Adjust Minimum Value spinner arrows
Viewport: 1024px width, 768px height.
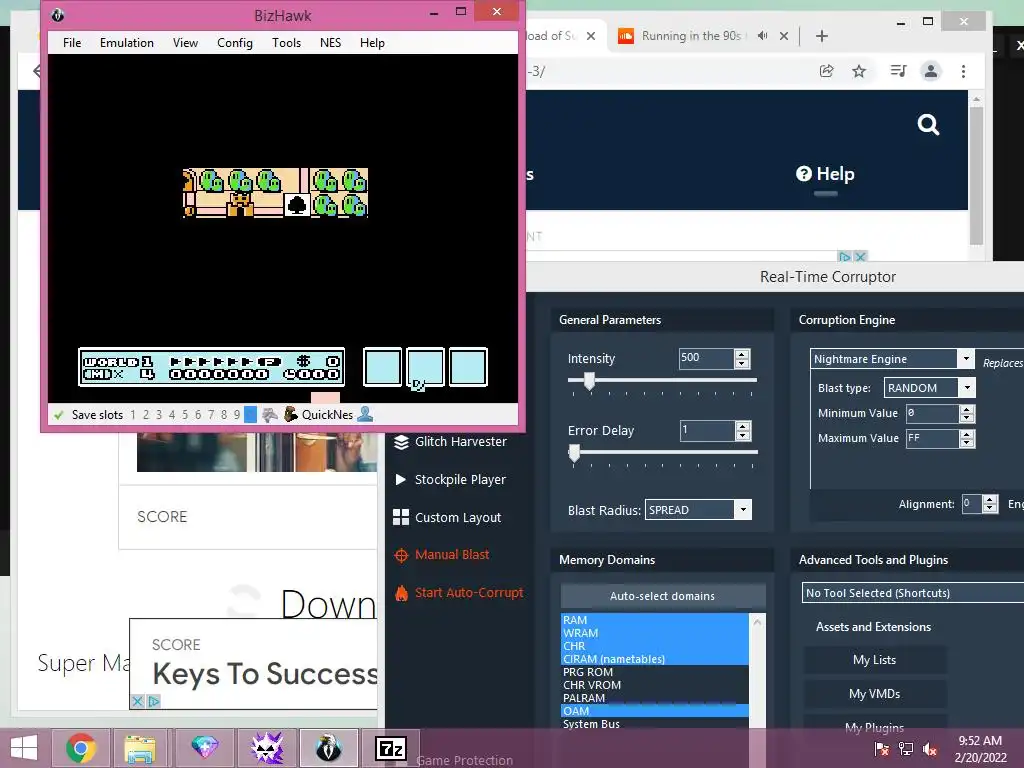[967, 413]
